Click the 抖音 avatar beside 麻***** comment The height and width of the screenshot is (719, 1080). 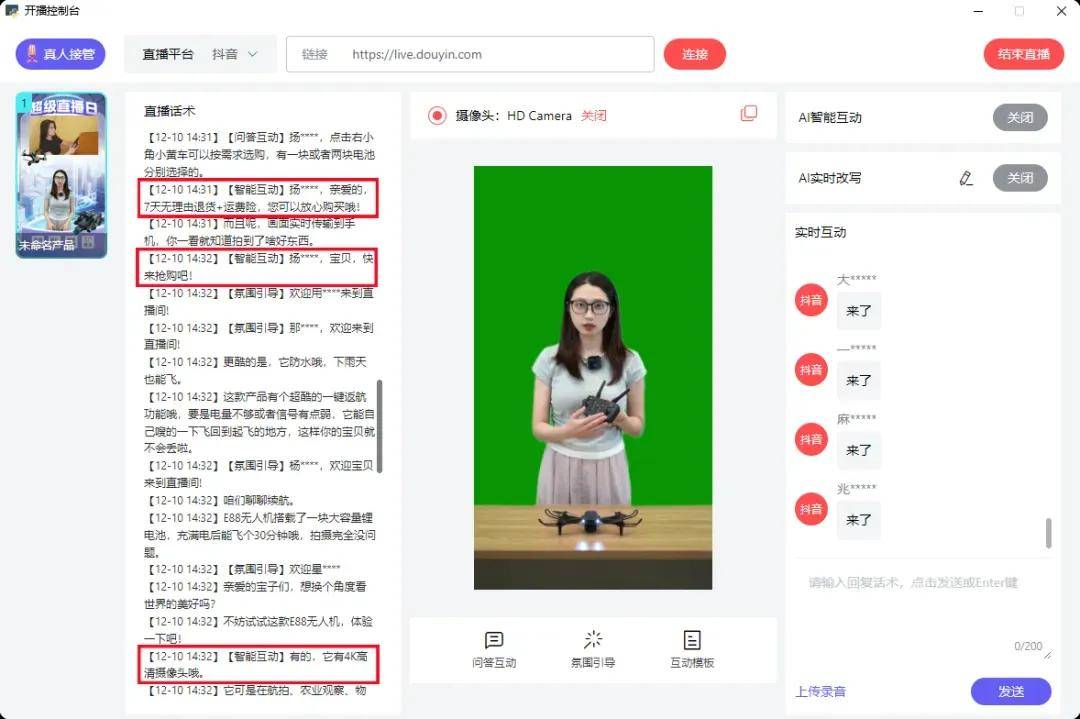[x=811, y=439]
